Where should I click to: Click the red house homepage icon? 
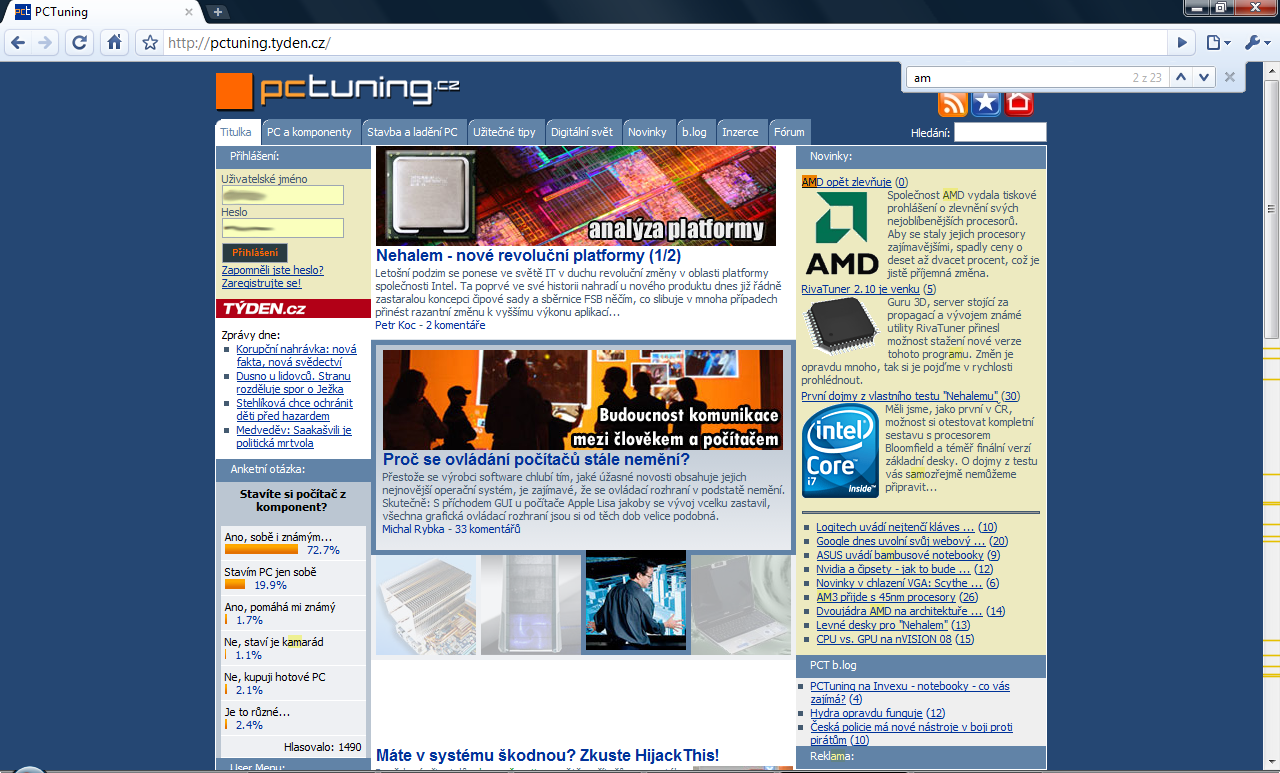pyautogui.click(x=1018, y=103)
